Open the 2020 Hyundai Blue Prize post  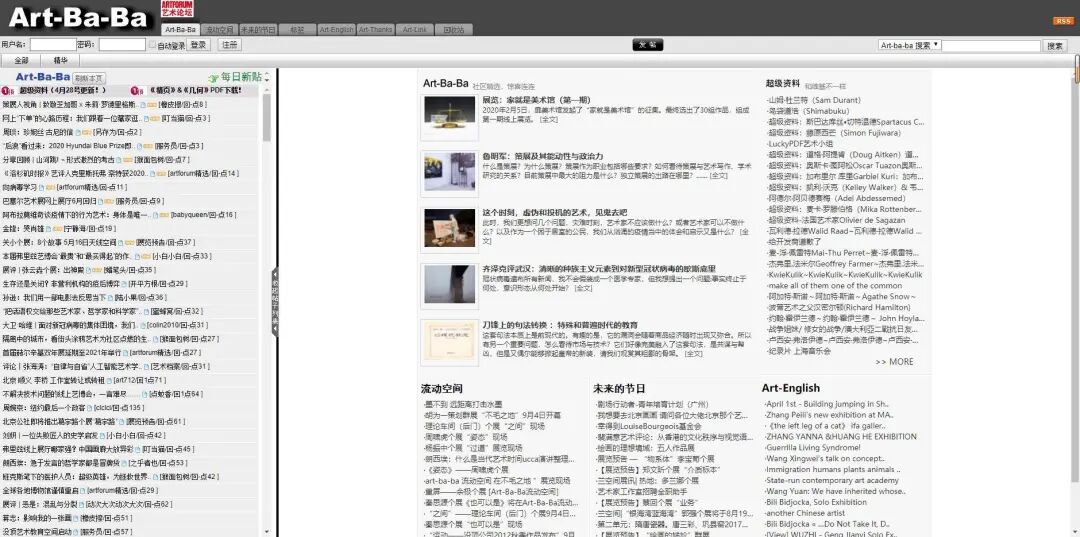tap(68, 146)
